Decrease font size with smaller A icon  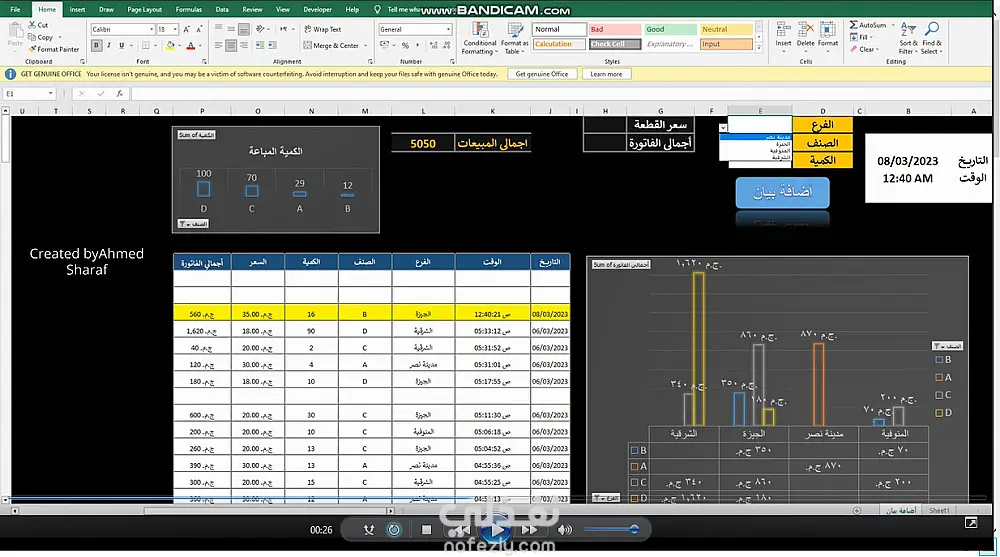199,29
